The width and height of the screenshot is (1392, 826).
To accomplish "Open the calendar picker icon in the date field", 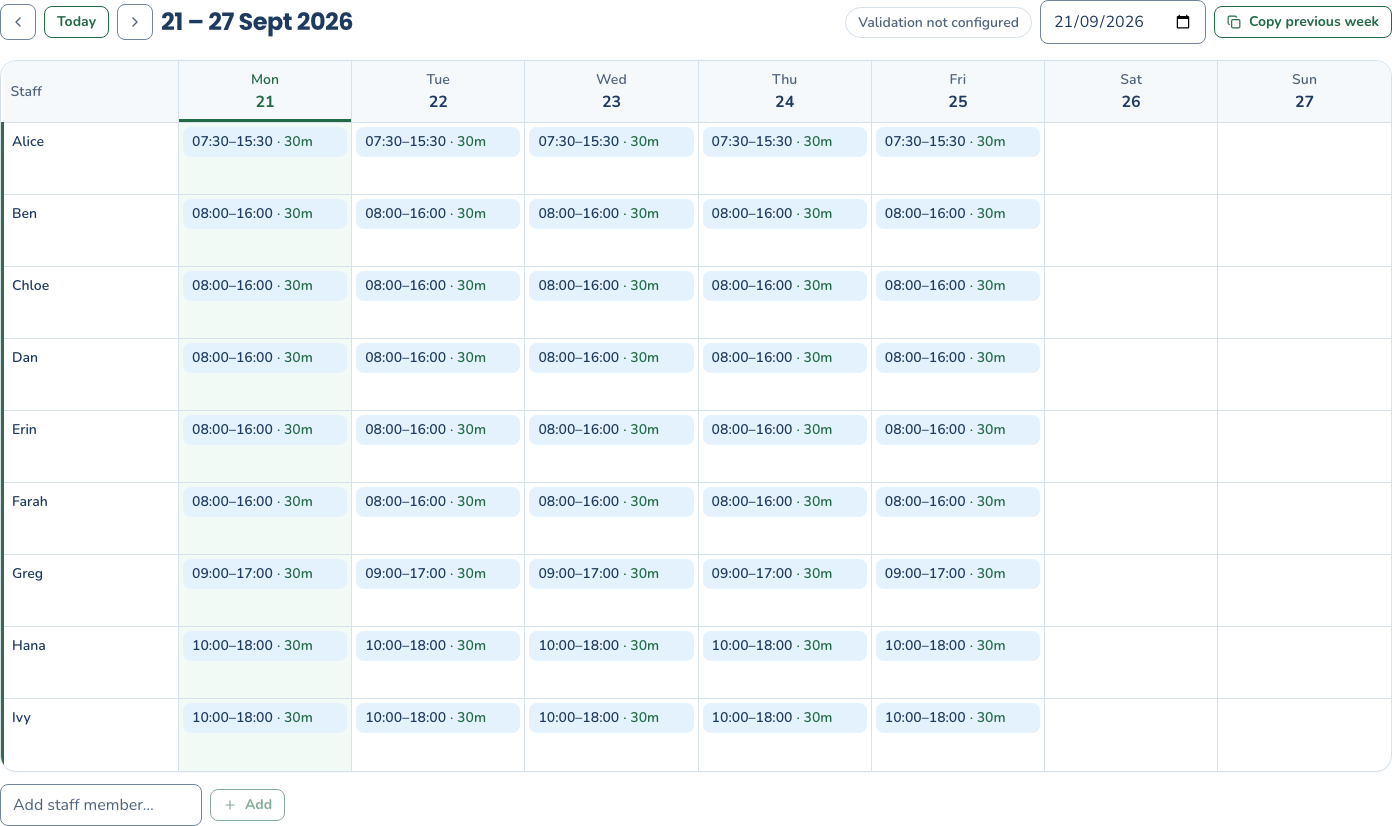I will pyautogui.click(x=1183, y=22).
